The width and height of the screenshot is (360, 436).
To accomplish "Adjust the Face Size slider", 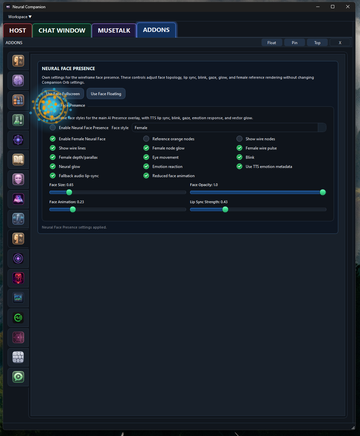I will 117,192.
